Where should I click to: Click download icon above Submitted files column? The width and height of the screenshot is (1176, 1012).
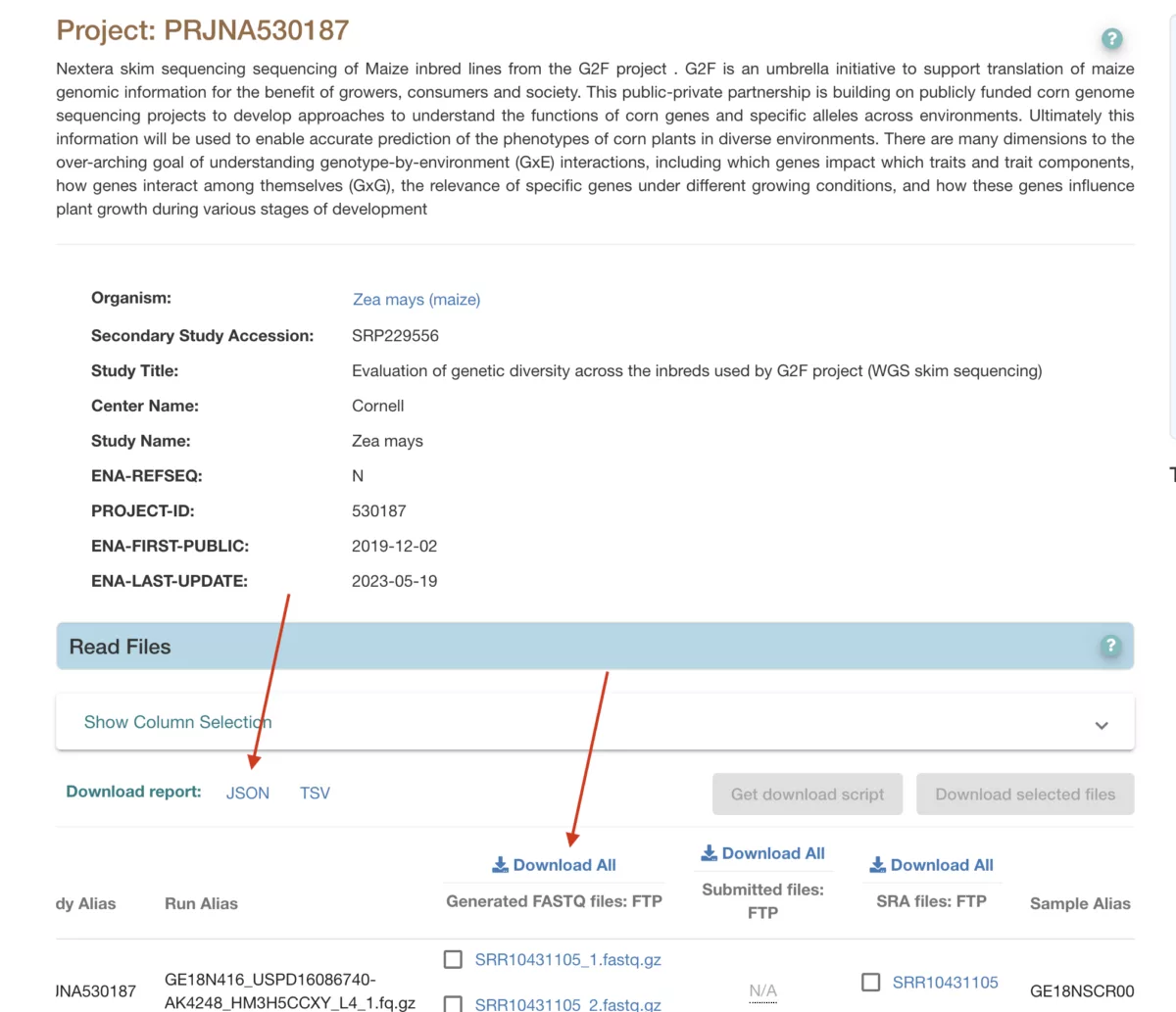point(710,853)
